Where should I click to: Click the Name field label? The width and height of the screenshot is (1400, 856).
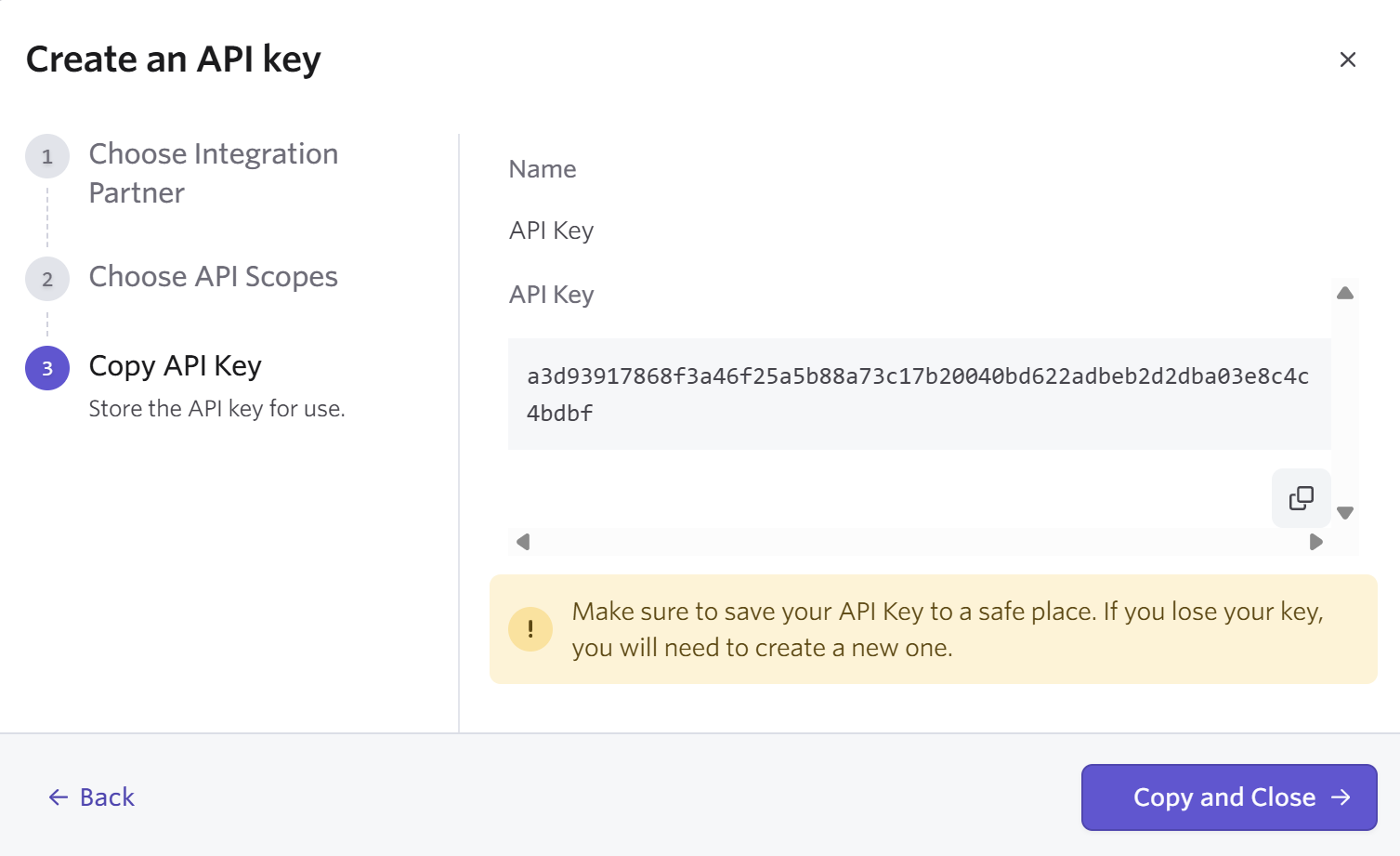[x=543, y=169]
